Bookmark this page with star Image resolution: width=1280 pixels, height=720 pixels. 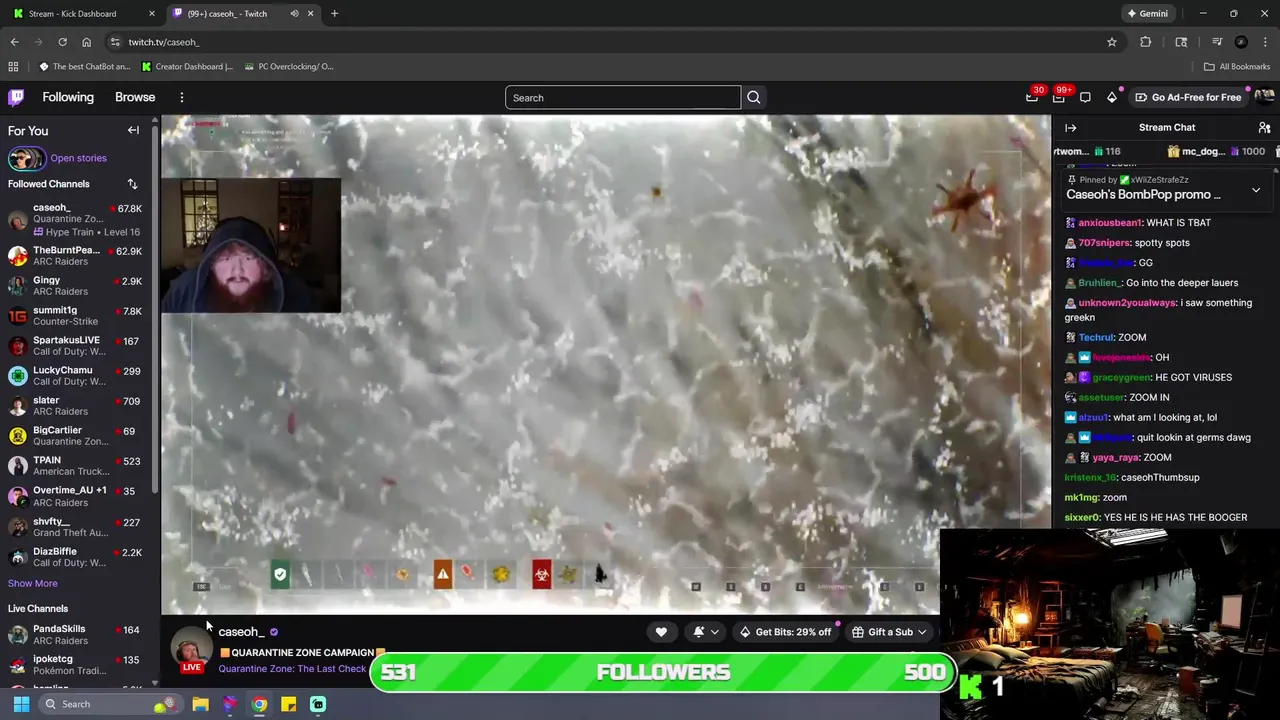coord(1111,42)
